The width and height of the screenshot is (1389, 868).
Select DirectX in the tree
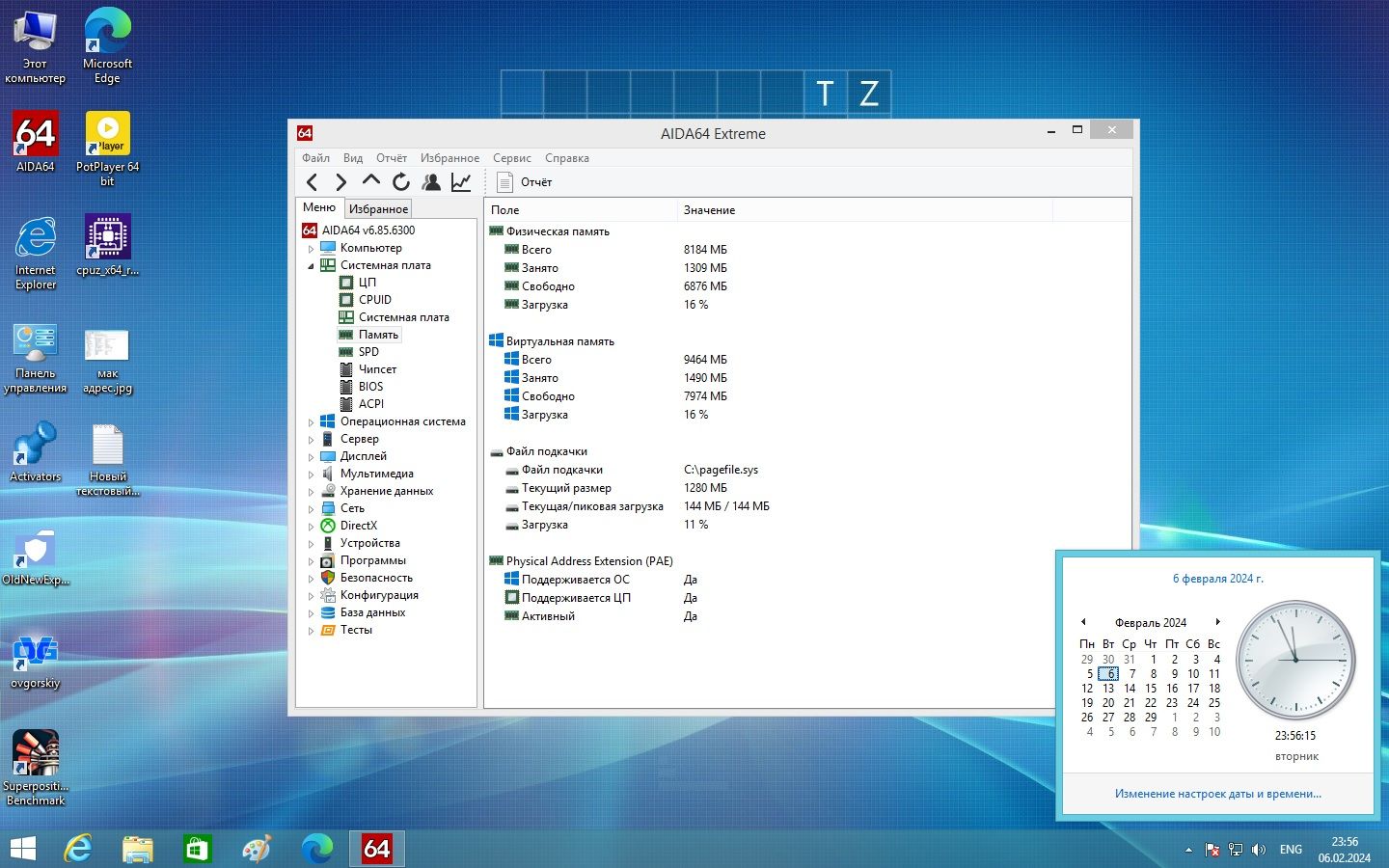(358, 526)
